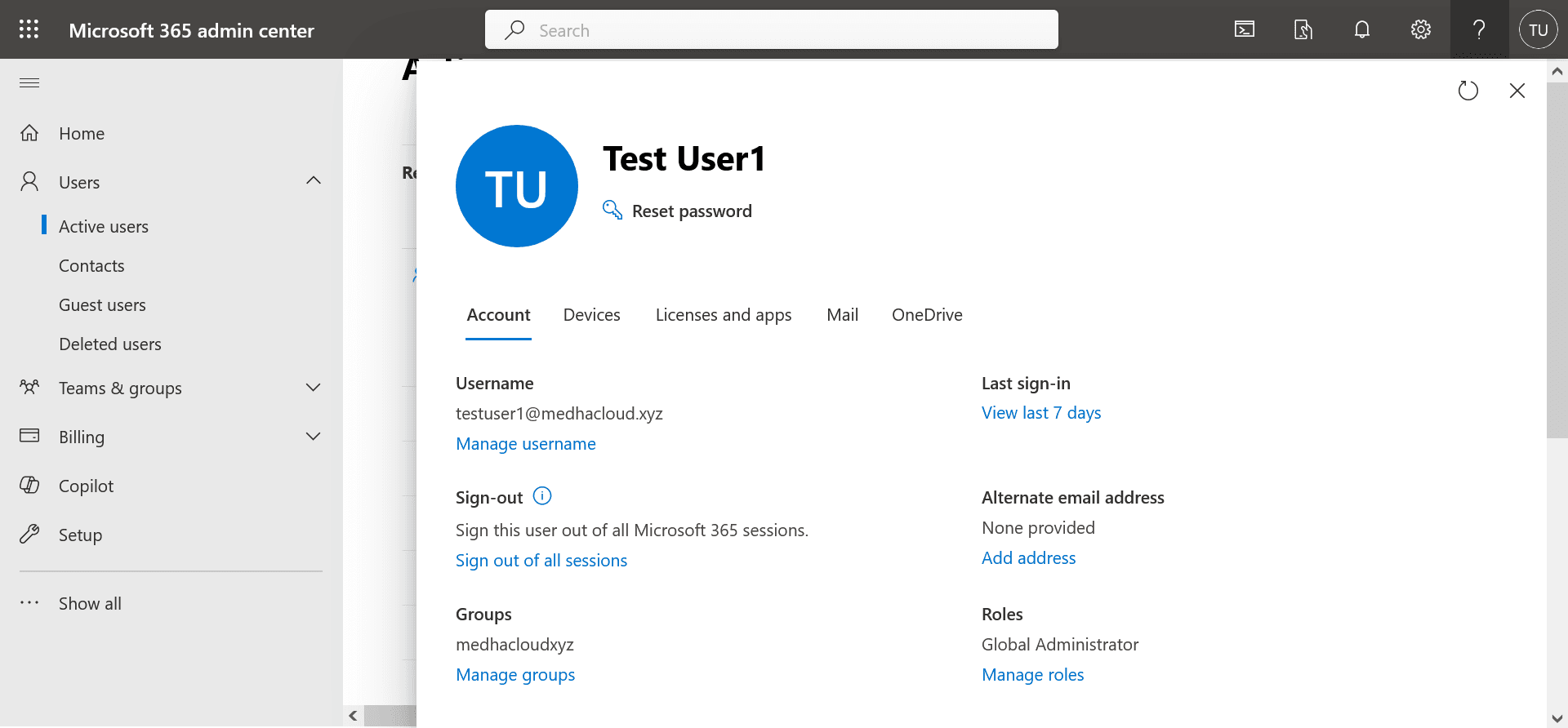
Task: Open the settings gear
Action: (x=1421, y=29)
